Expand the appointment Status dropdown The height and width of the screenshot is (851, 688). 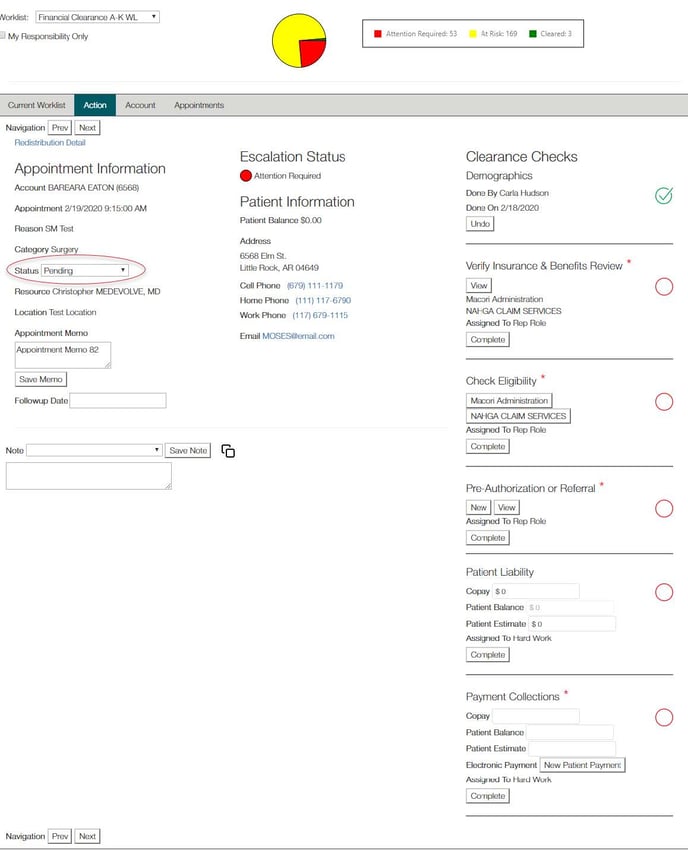pos(85,270)
